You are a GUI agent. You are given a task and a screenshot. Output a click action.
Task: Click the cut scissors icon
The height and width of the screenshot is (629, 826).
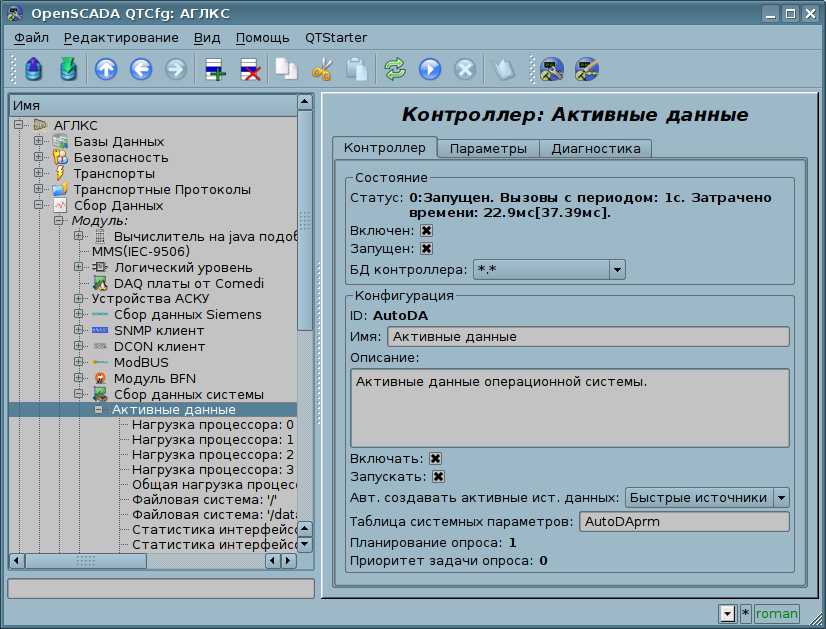tap(322, 69)
